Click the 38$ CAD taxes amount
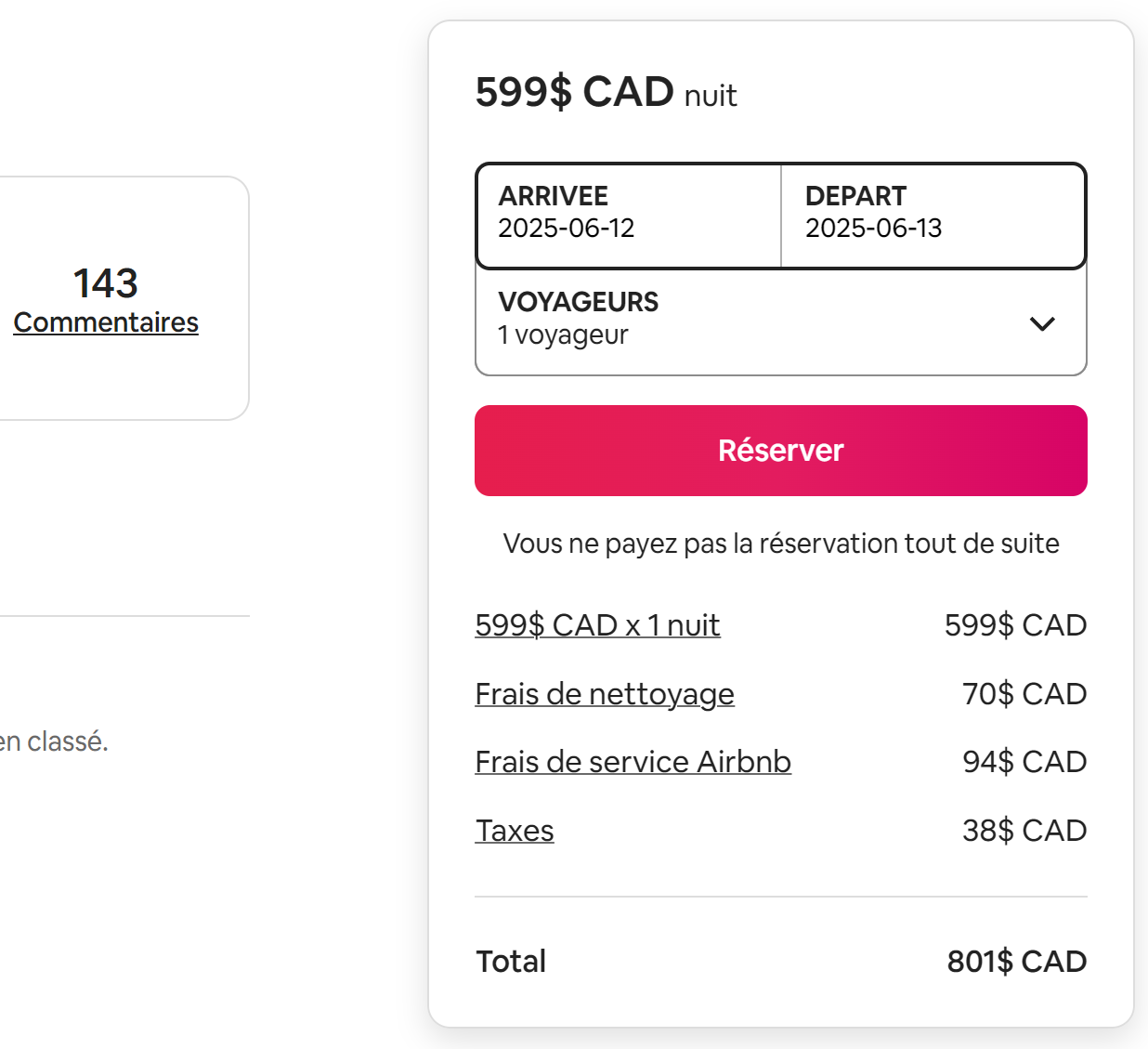Viewport: 1148px width, 1049px height. pyautogui.click(x=1024, y=831)
